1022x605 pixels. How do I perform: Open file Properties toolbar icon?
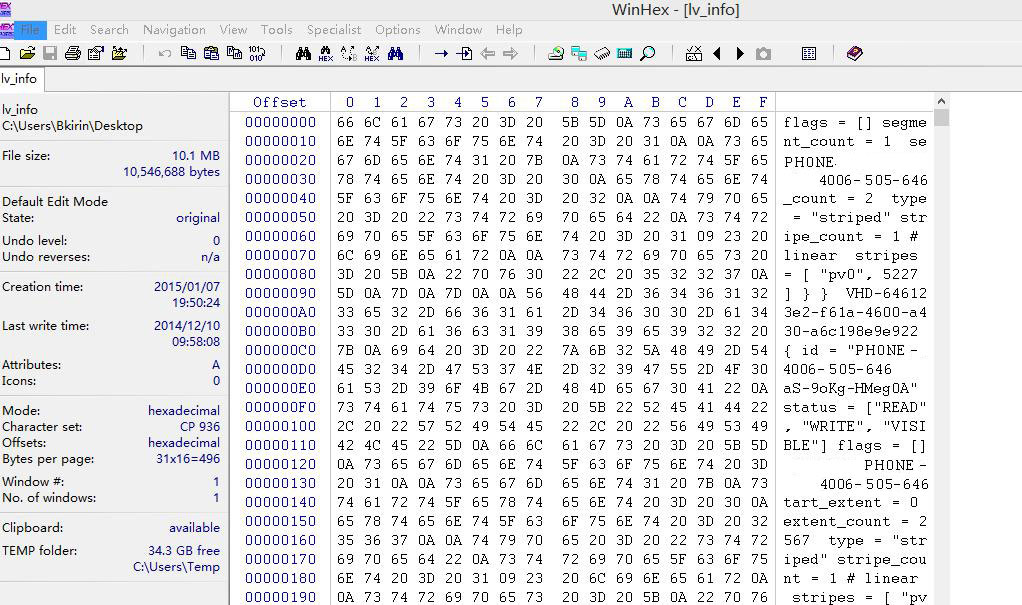(x=96, y=53)
